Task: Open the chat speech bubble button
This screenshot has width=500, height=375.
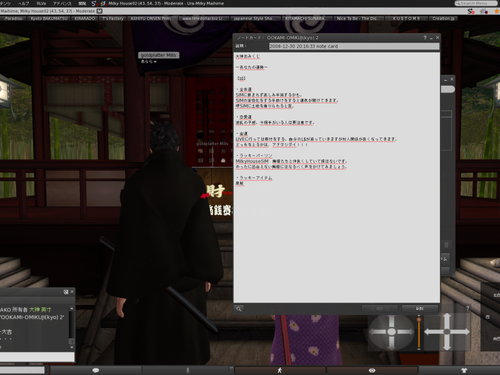Action: click(x=96, y=370)
